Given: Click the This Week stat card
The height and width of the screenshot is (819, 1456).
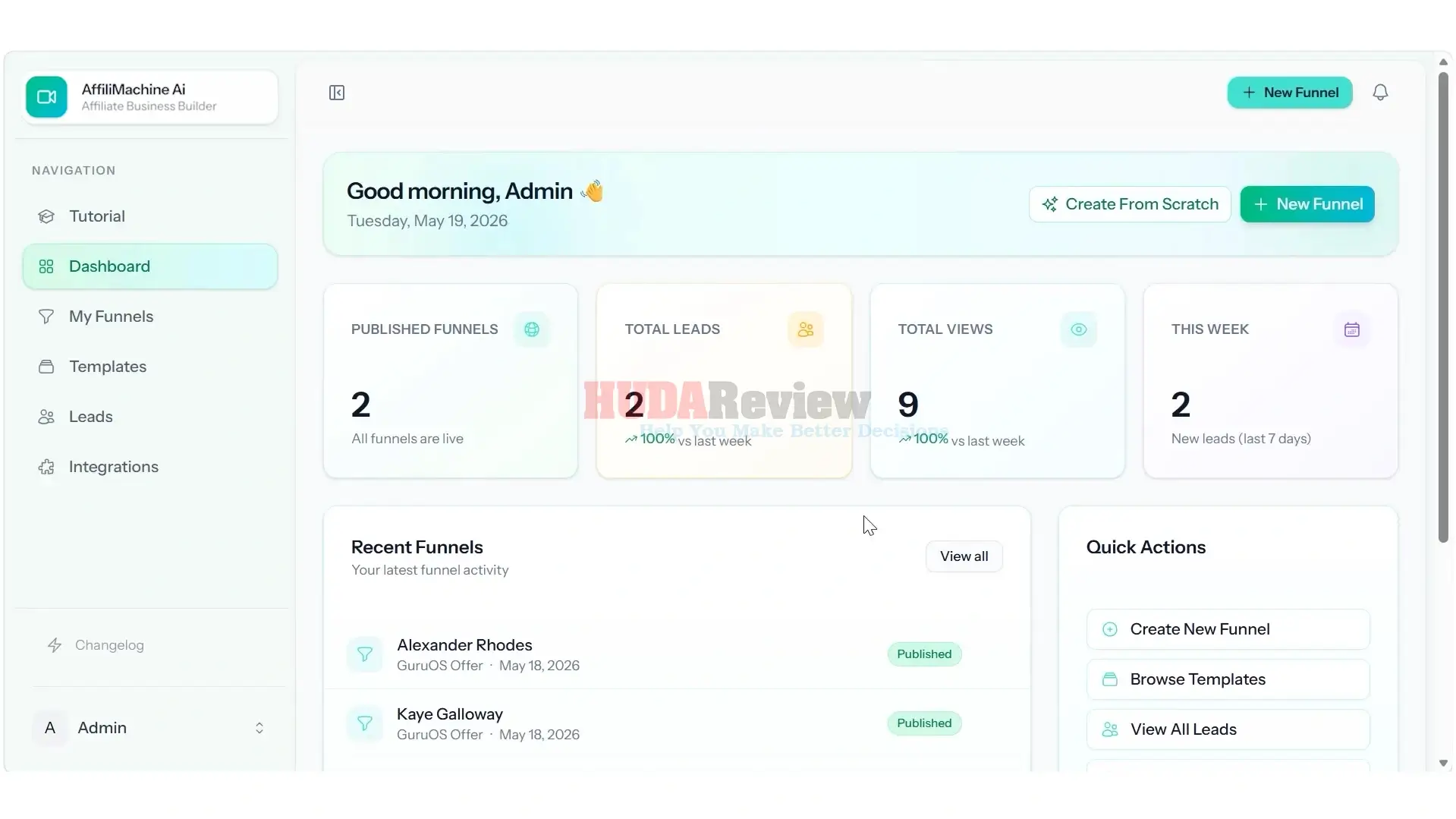Looking at the screenshot, I should [x=1271, y=381].
